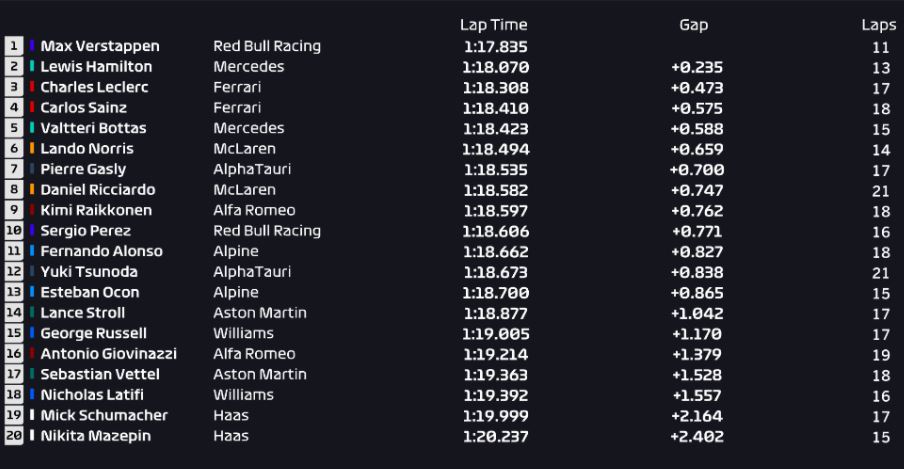
Task: Open the Fernando Alonso driver entry
Action: (x=101, y=251)
